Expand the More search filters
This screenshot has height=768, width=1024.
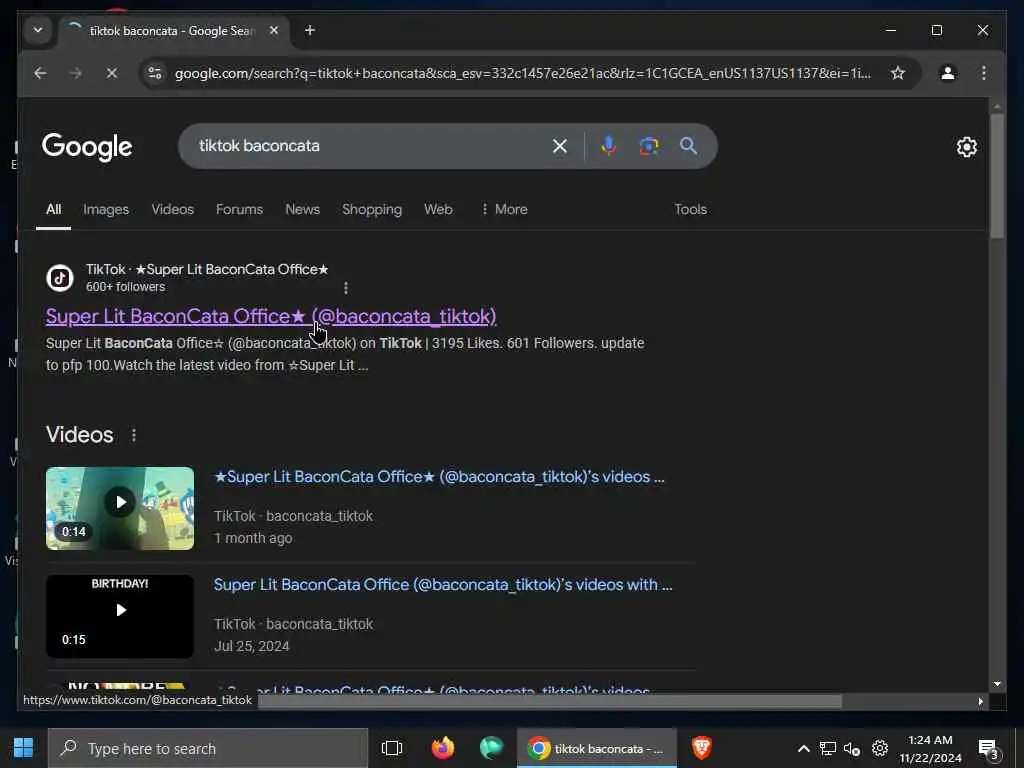(x=504, y=209)
